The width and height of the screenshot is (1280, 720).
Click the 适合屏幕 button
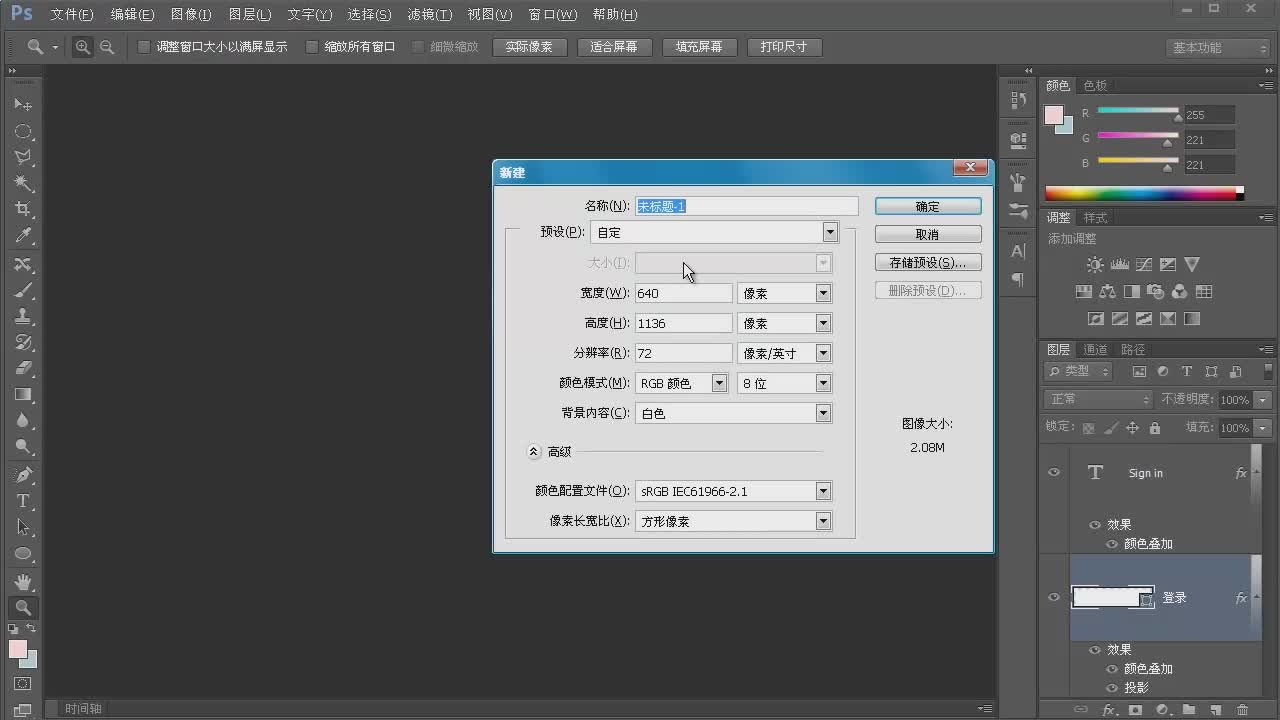(614, 47)
